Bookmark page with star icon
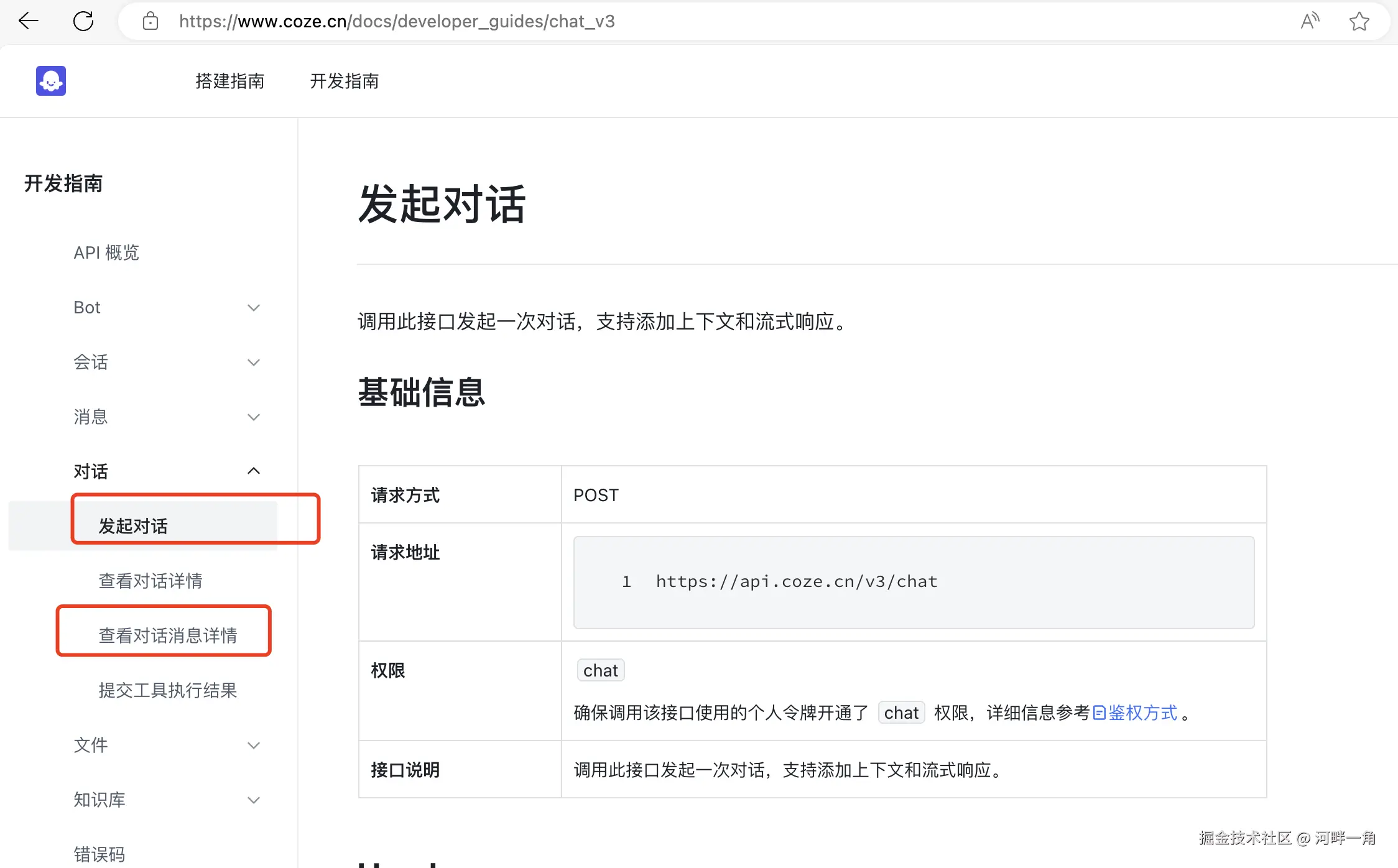 pyautogui.click(x=1359, y=21)
